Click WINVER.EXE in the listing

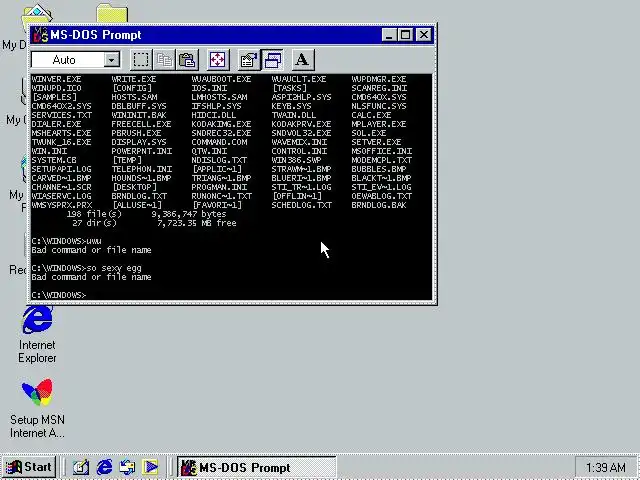pyautogui.click(x=56, y=79)
